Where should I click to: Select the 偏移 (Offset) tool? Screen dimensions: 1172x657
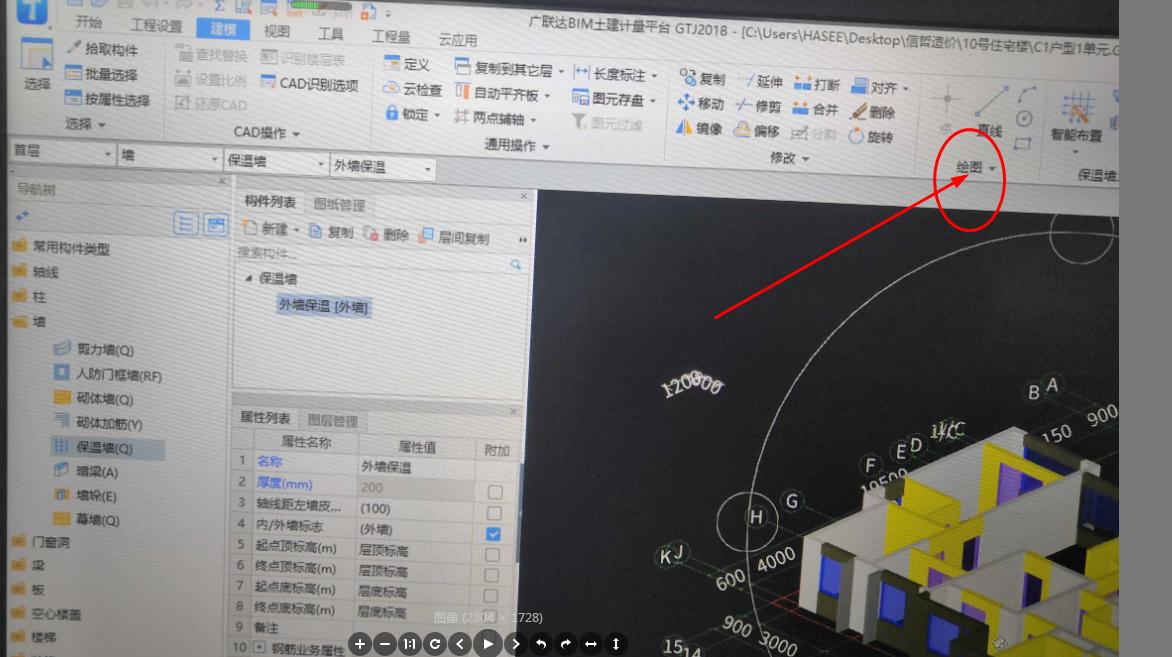756,131
